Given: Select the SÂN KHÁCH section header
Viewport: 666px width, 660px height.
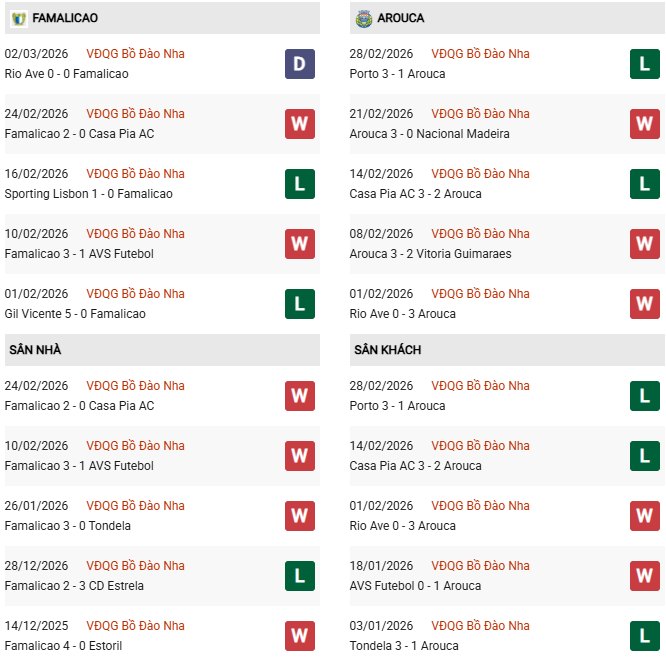Looking at the screenshot, I should point(387,350).
